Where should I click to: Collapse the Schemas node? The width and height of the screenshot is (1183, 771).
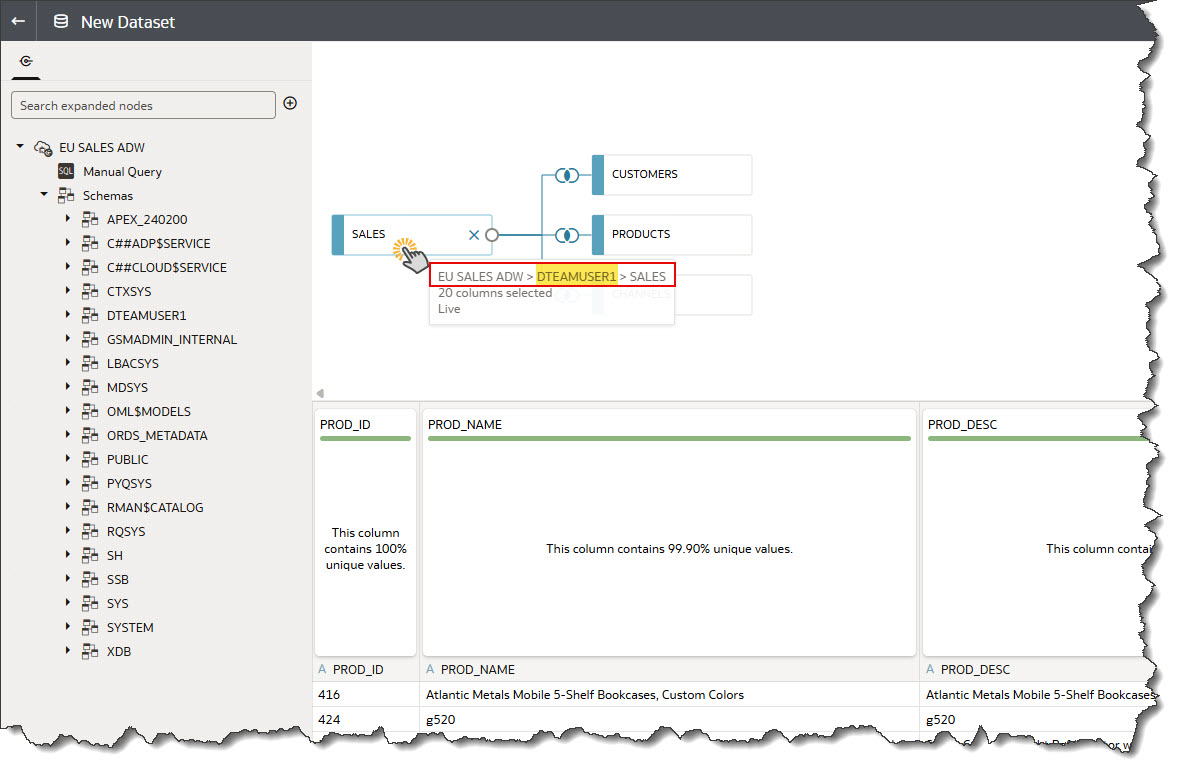pos(44,195)
